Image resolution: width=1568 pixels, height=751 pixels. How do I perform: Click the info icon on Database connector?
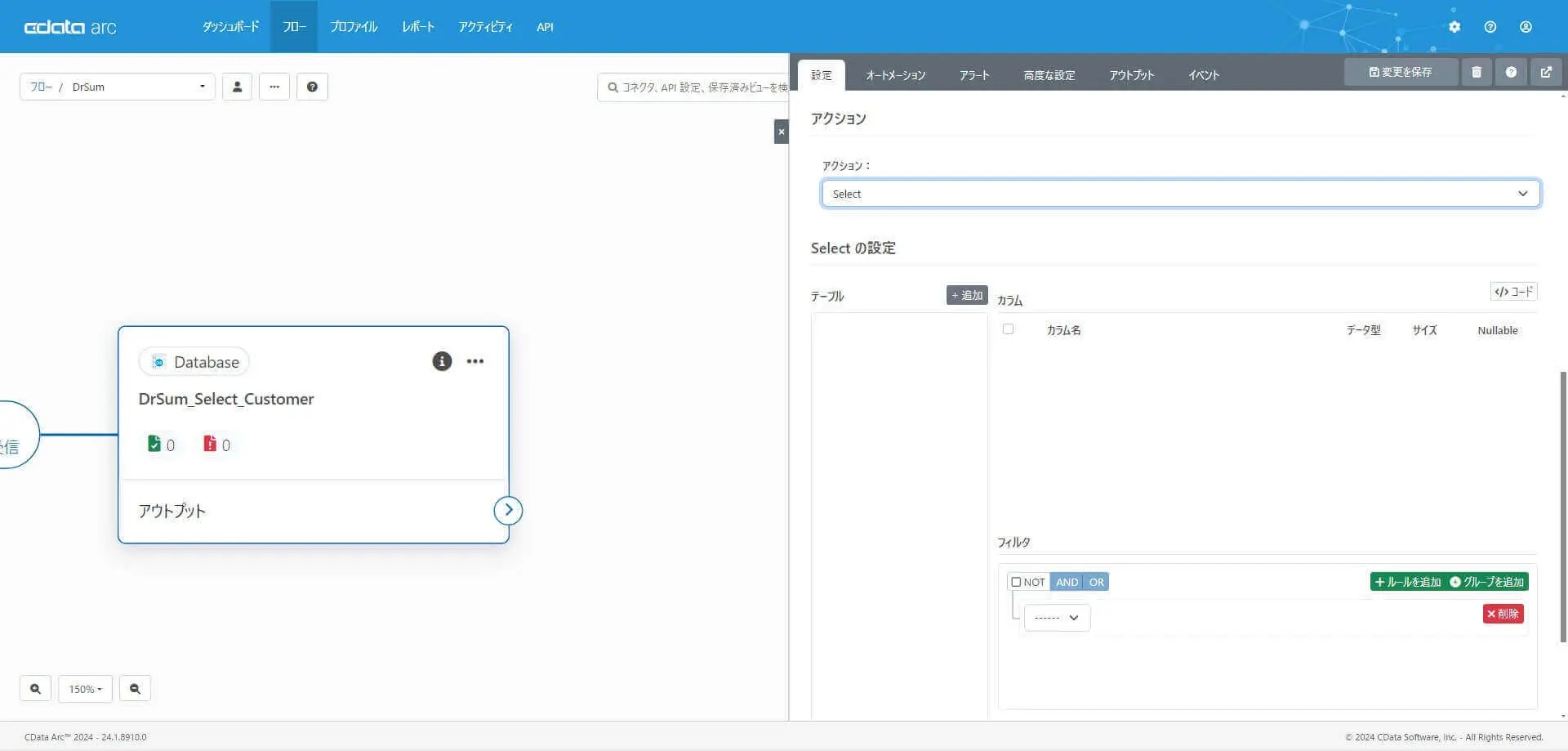(x=442, y=361)
